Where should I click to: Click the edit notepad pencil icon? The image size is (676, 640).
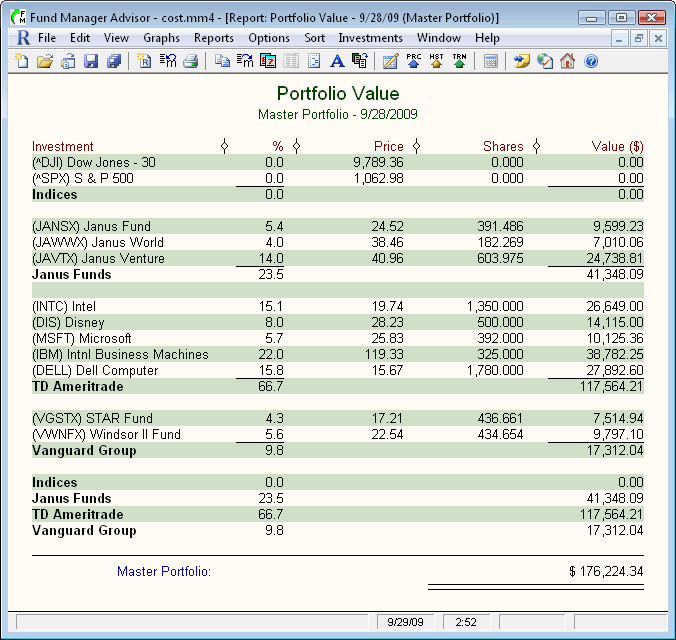[x=390, y=61]
